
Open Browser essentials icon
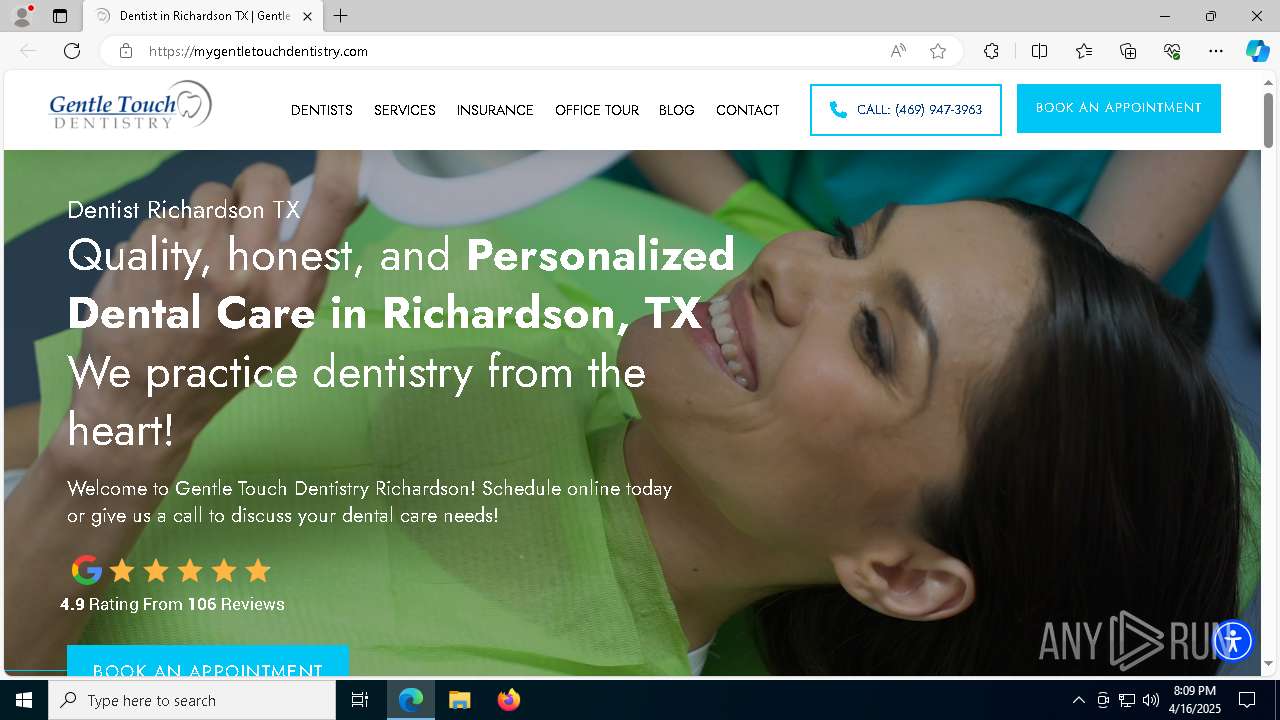(x=1172, y=51)
